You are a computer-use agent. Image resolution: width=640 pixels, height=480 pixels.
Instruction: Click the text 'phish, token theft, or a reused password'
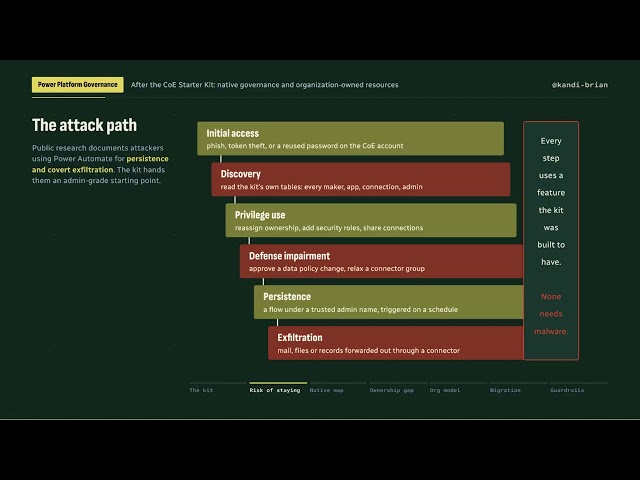click(x=272, y=146)
